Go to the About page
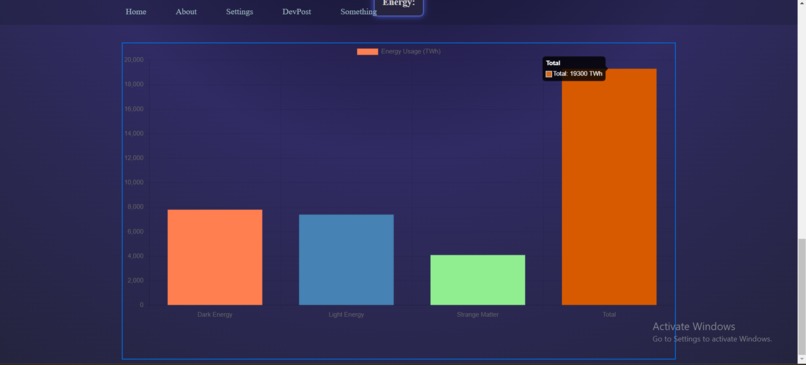Viewport: 806px width, 365px height. coord(186,12)
